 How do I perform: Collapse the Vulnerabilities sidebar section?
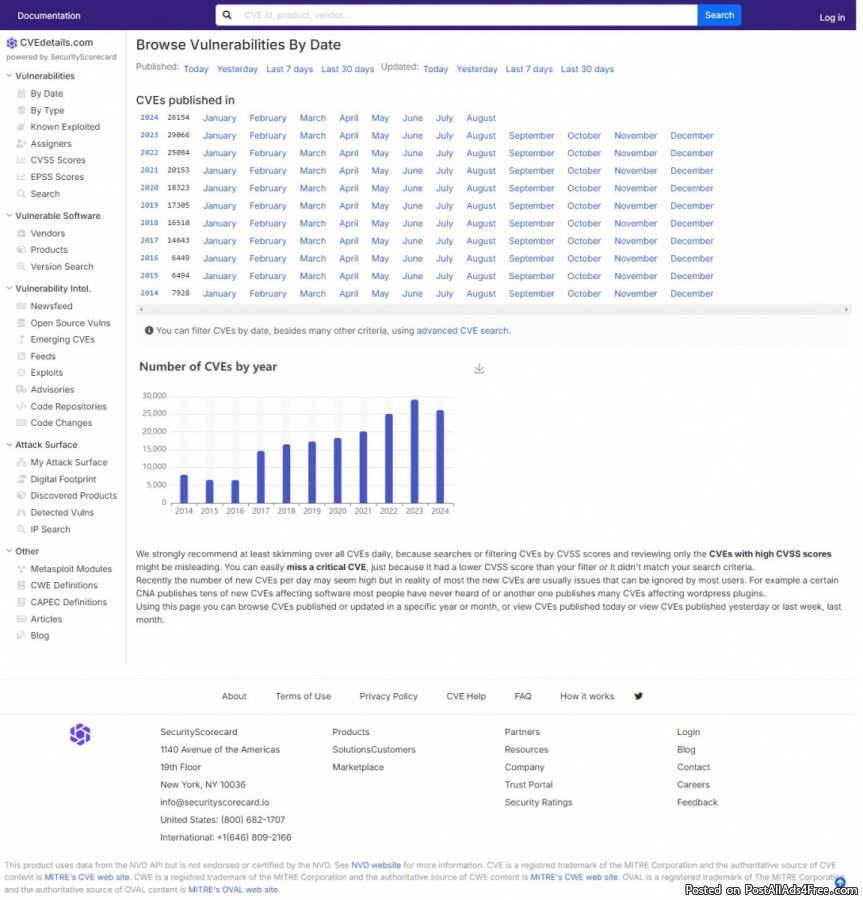9,76
